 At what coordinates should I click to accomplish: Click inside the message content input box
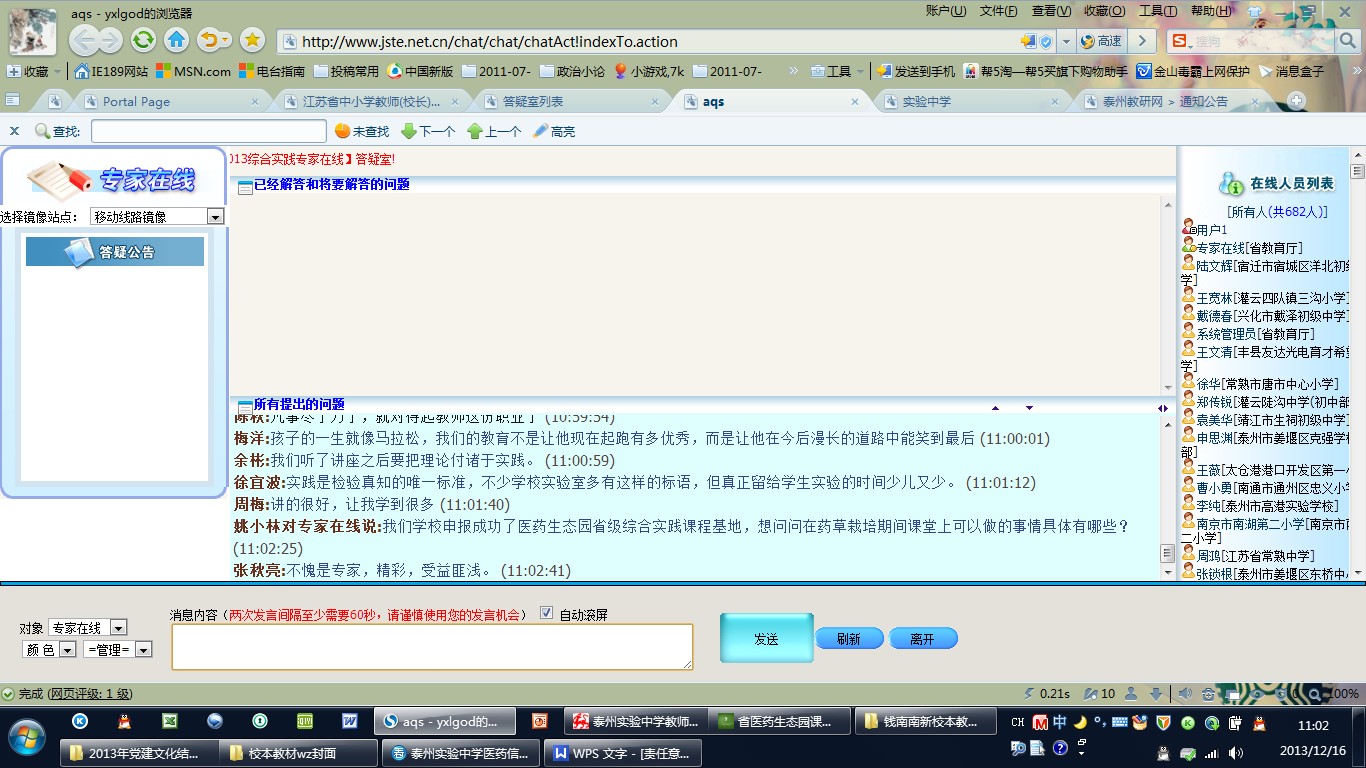tap(432, 646)
